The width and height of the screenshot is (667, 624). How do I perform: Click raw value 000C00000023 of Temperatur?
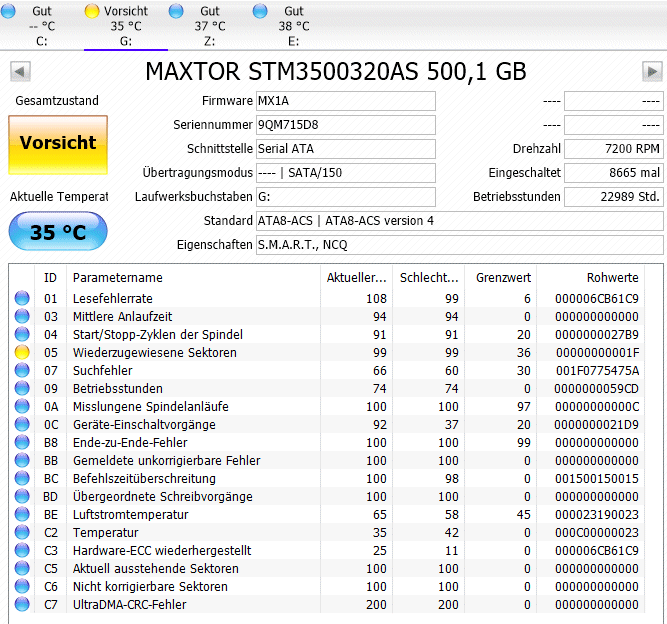coord(597,533)
